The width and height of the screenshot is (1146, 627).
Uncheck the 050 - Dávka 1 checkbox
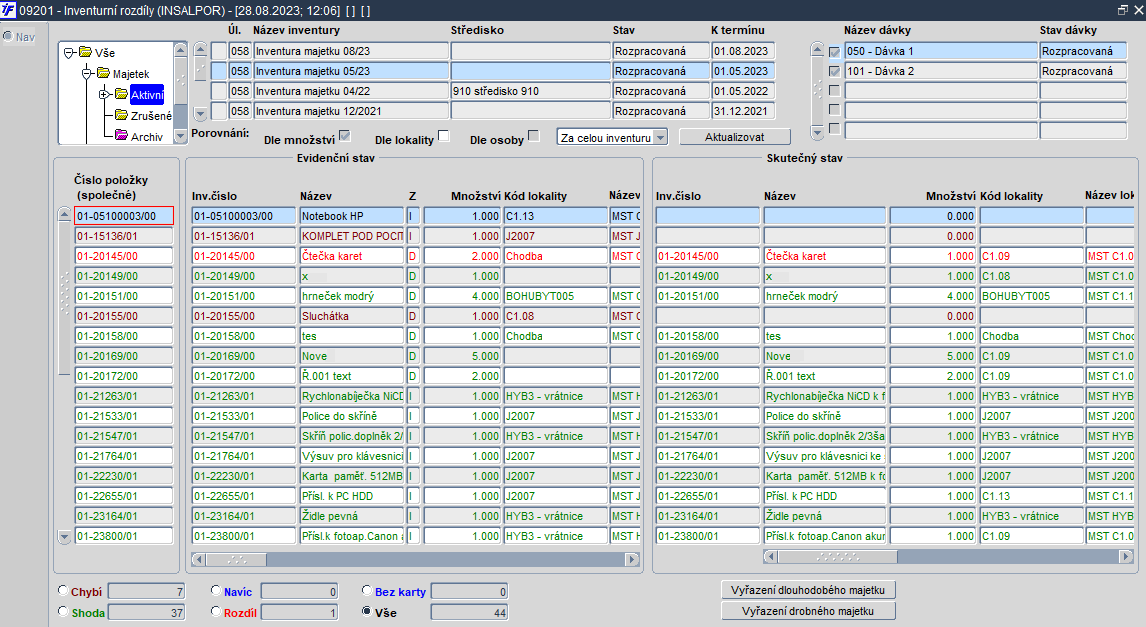[x=835, y=52]
